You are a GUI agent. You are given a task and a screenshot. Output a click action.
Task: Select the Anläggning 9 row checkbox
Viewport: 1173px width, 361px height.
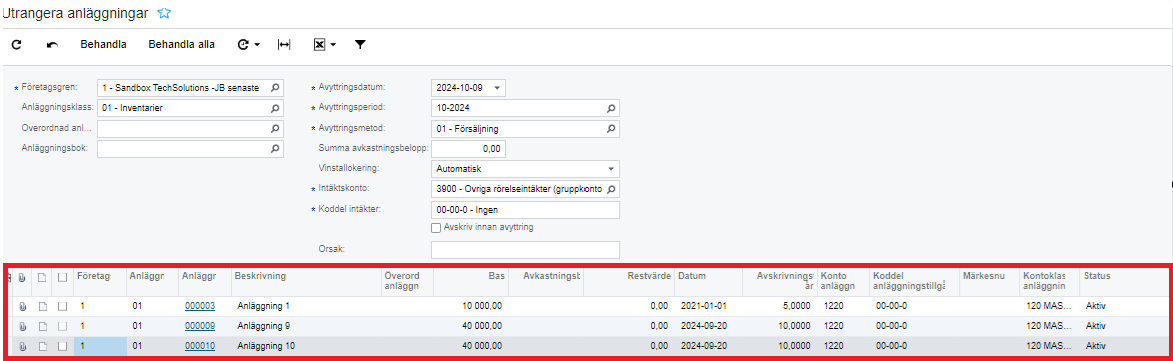click(63, 326)
